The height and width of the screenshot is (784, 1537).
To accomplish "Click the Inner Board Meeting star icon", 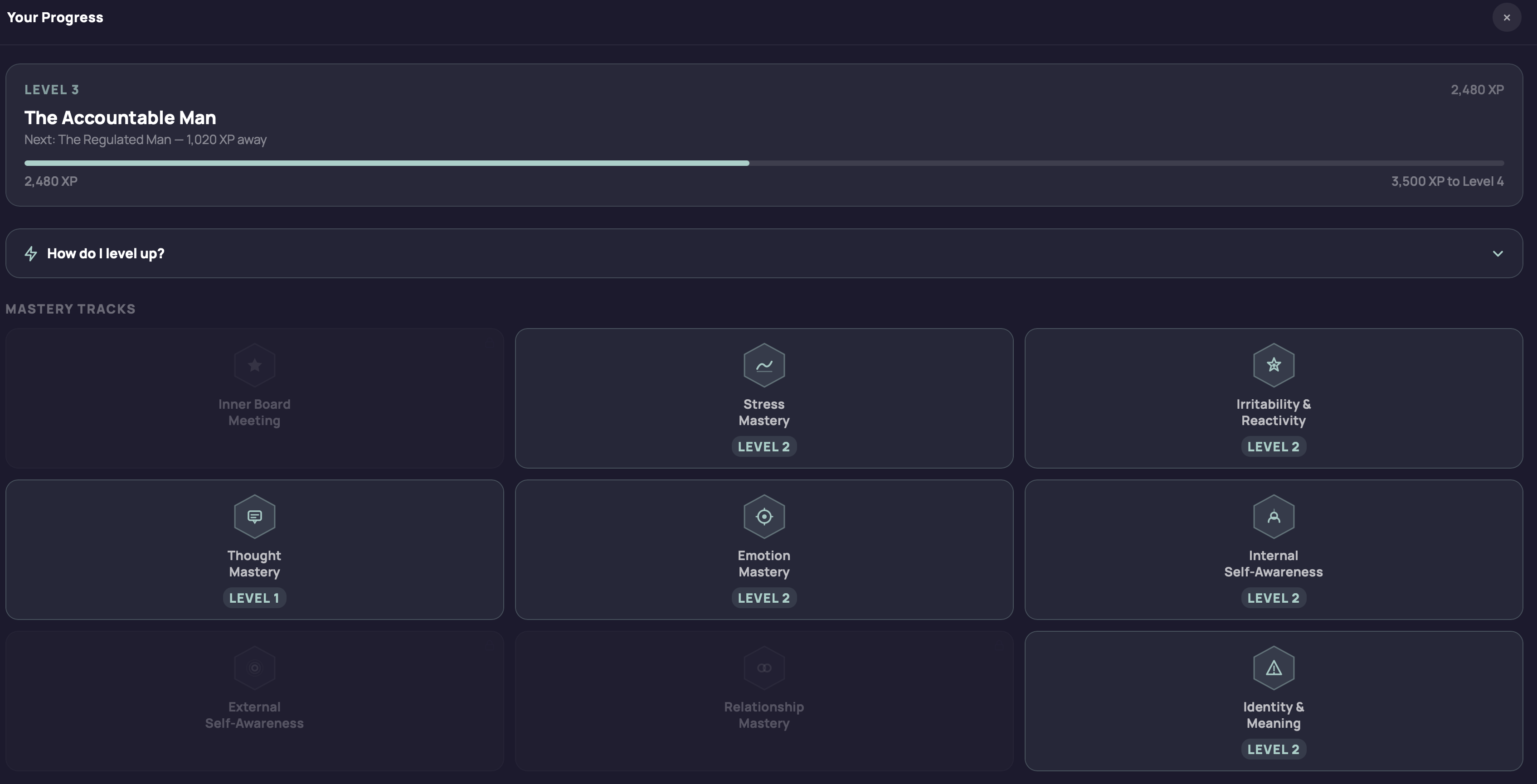I will click(x=254, y=365).
